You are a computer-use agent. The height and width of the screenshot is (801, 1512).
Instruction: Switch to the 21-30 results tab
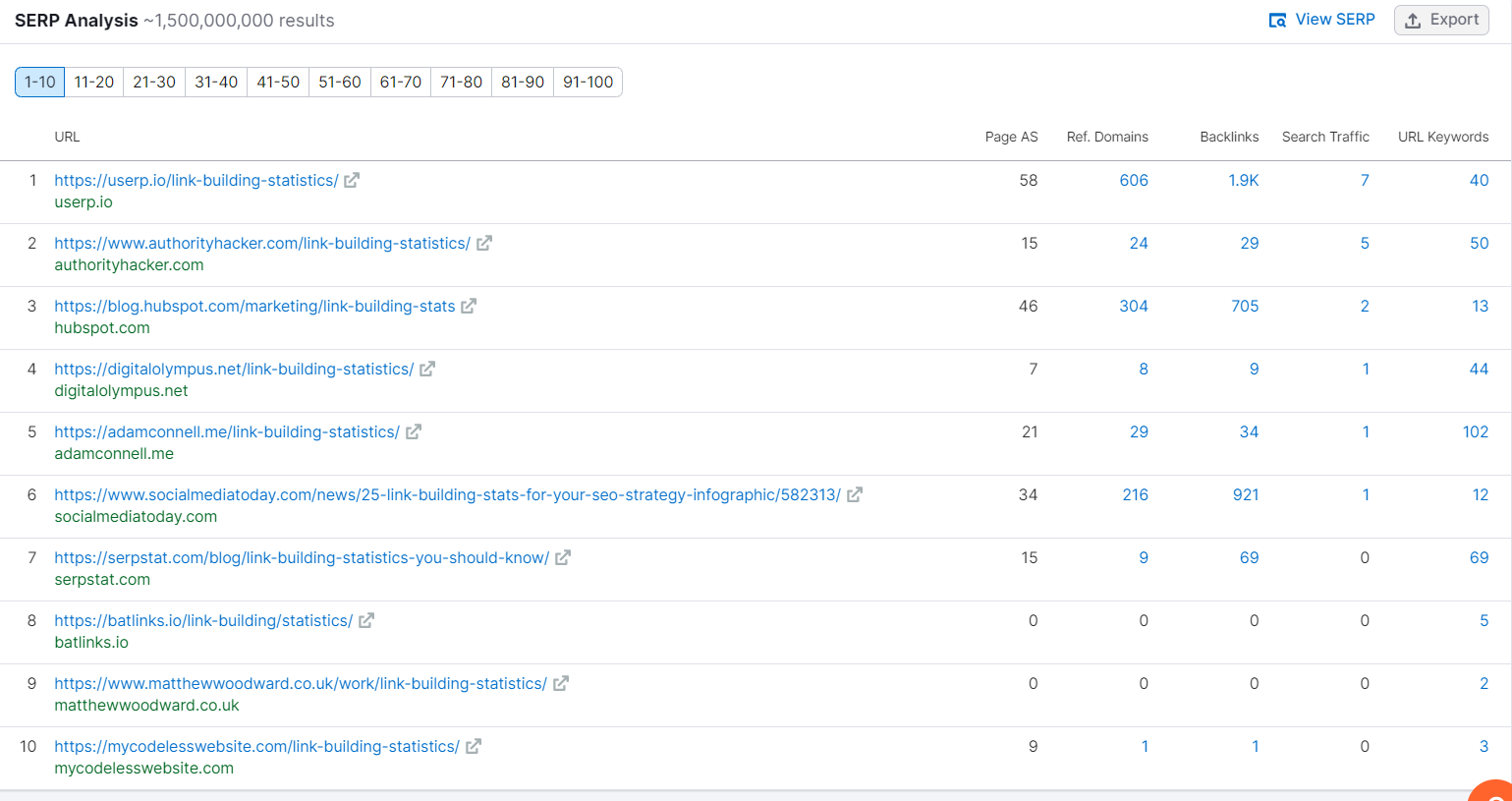click(154, 82)
